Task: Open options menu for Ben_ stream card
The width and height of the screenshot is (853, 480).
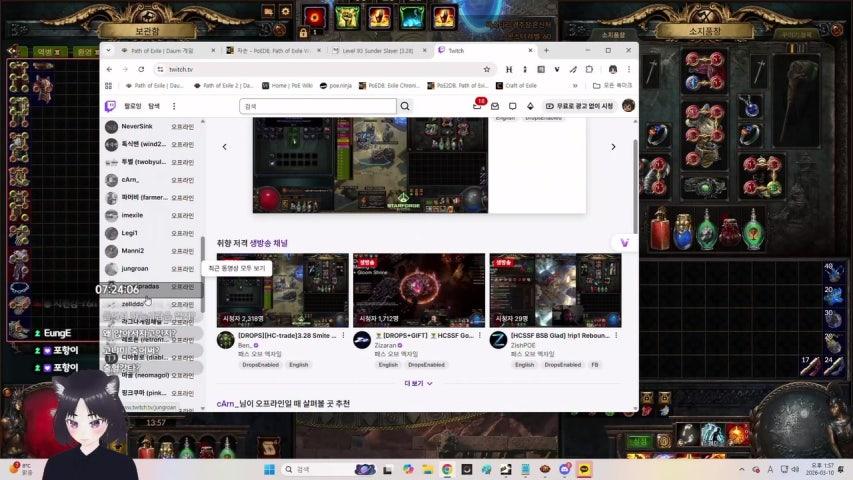Action: click(x=343, y=336)
